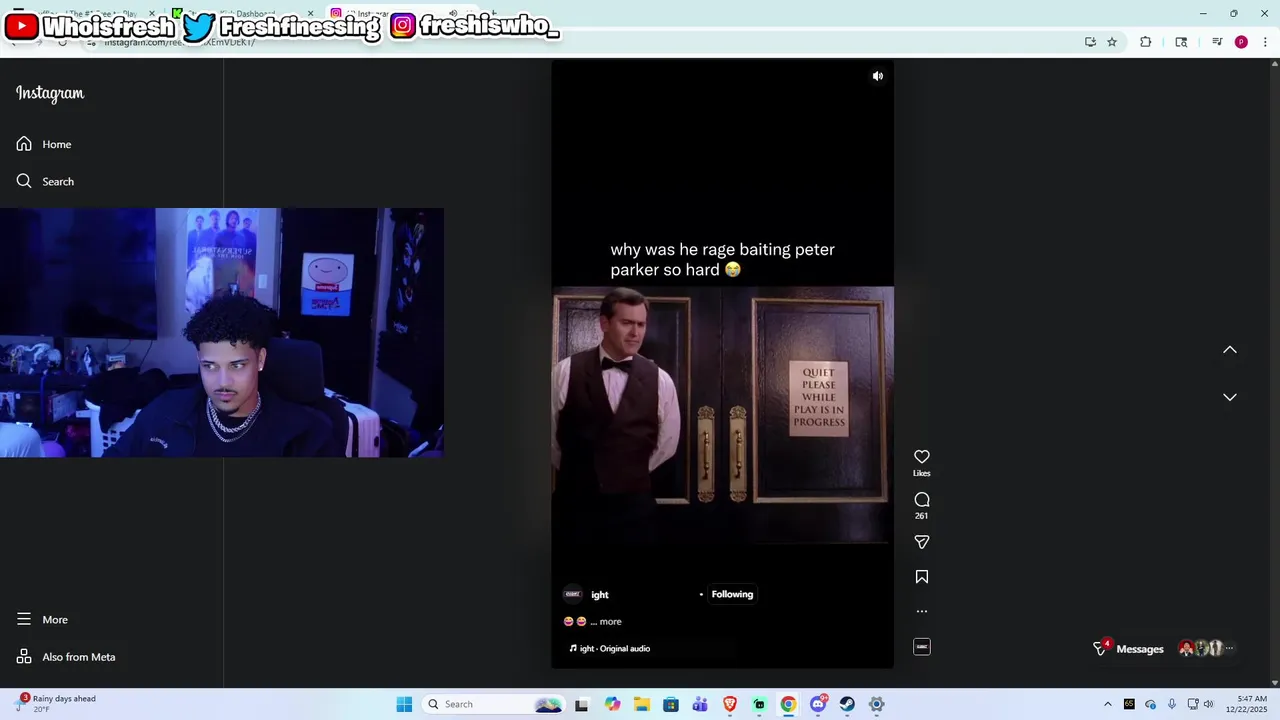This screenshot has width=1280, height=720.
Task: Open the ight profile username
Action: tap(600, 595)
